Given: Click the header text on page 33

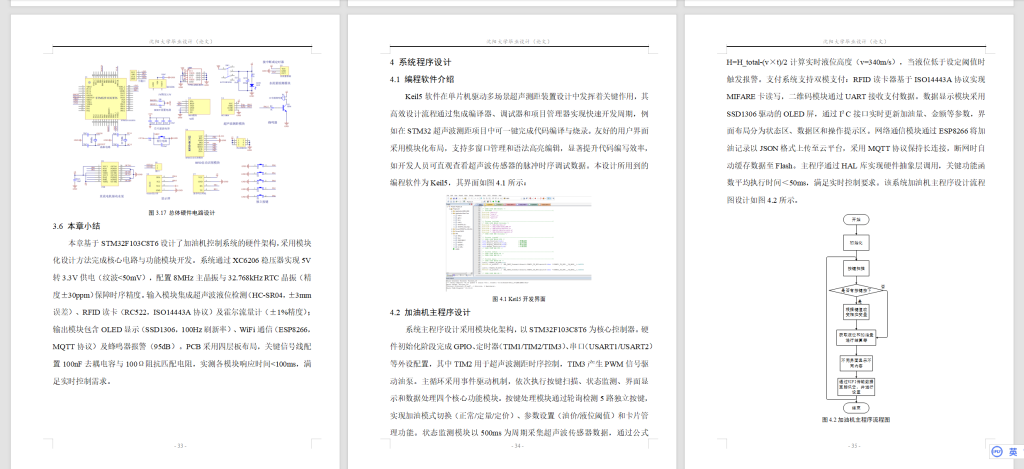Looking at the screenshot, I should tap(182, 41).
